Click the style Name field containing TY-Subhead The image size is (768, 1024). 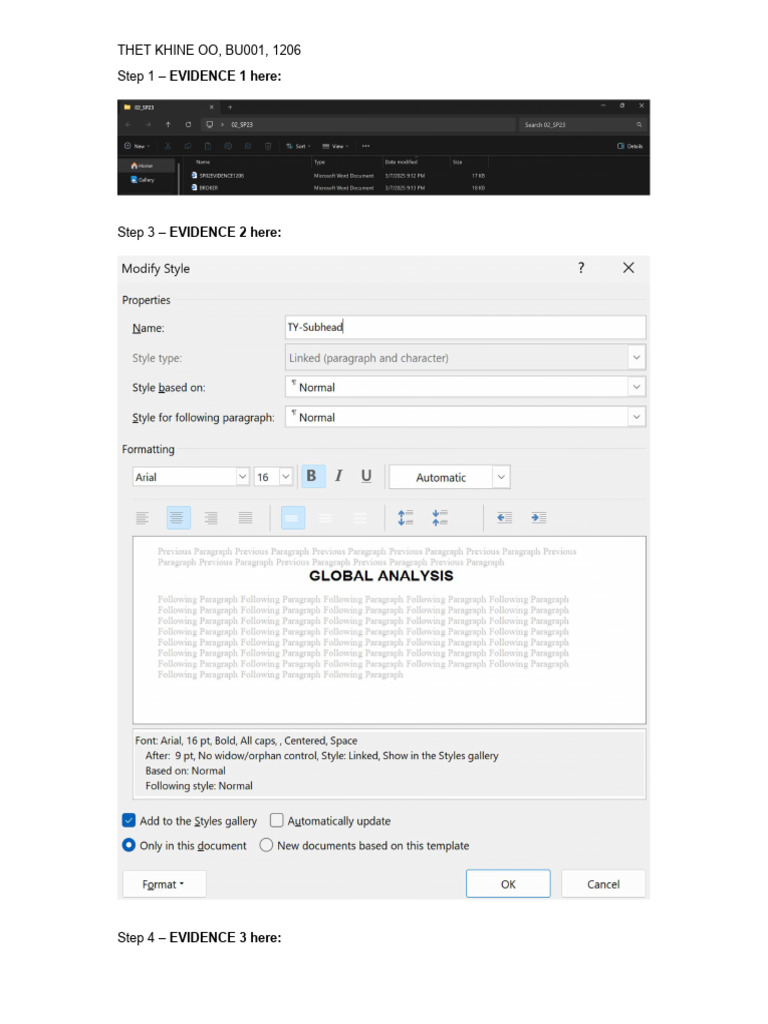pos(466,327)
